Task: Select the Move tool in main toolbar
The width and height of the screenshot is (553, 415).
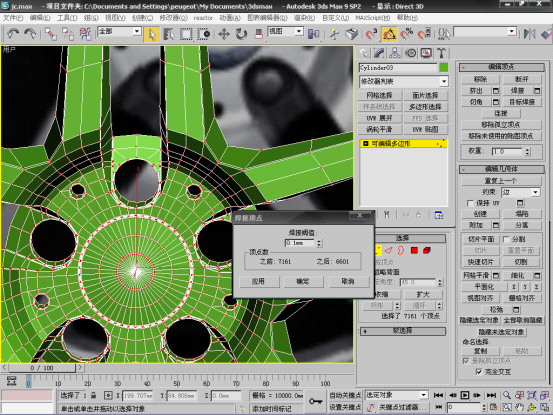Action: (x=224, y=34)
